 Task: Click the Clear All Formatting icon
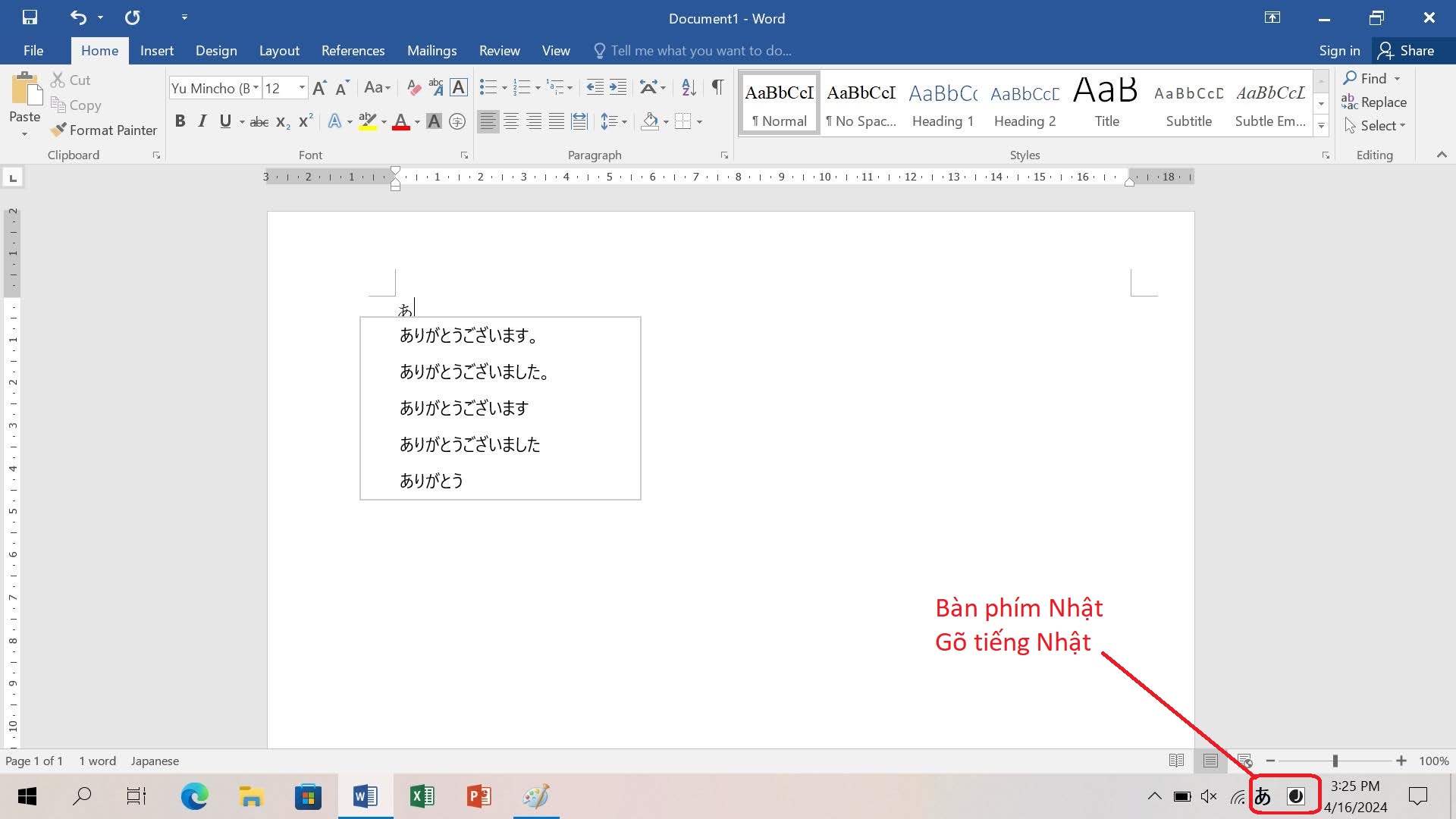pos(413,88)
